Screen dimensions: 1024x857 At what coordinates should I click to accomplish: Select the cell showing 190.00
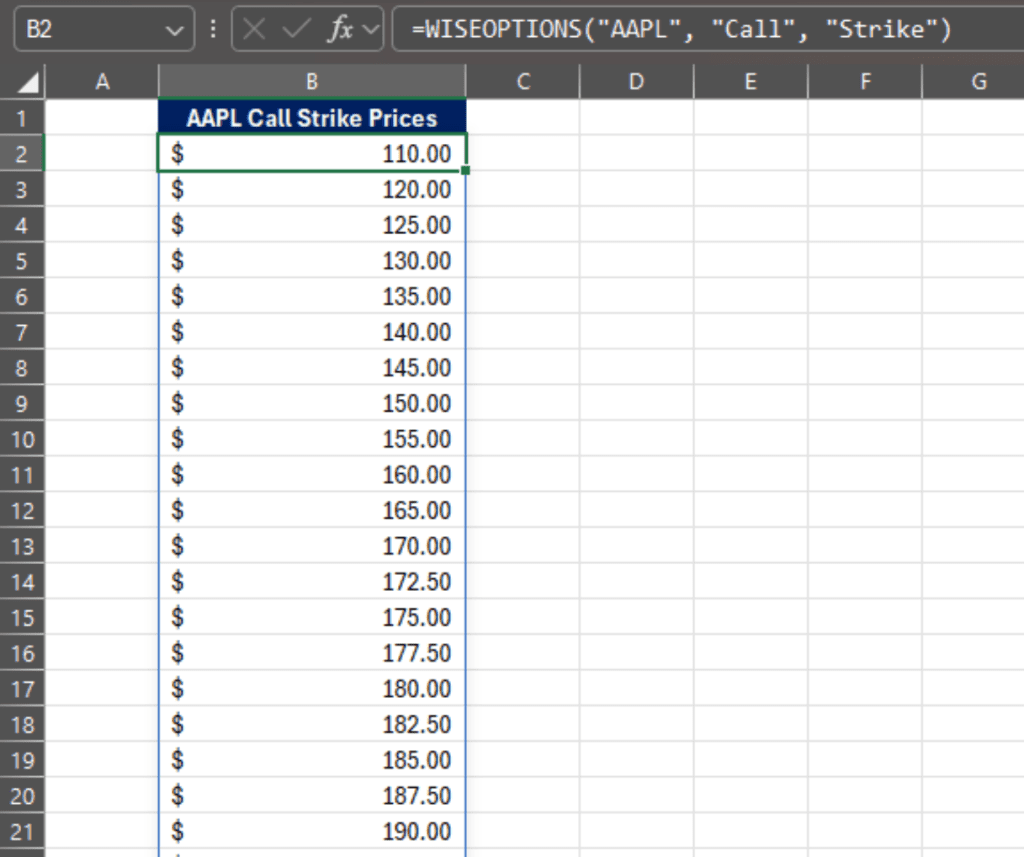tap(312, 832)
